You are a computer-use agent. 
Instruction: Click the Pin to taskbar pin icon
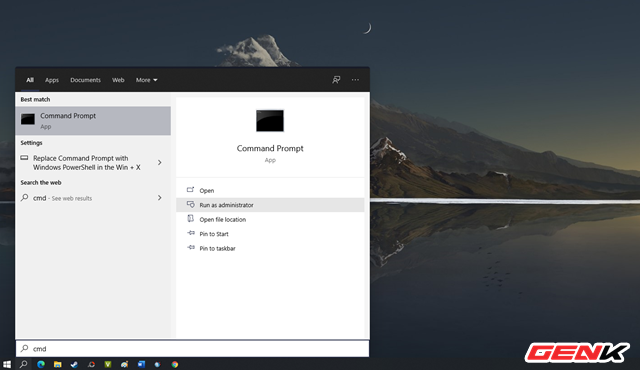[191, 248]
